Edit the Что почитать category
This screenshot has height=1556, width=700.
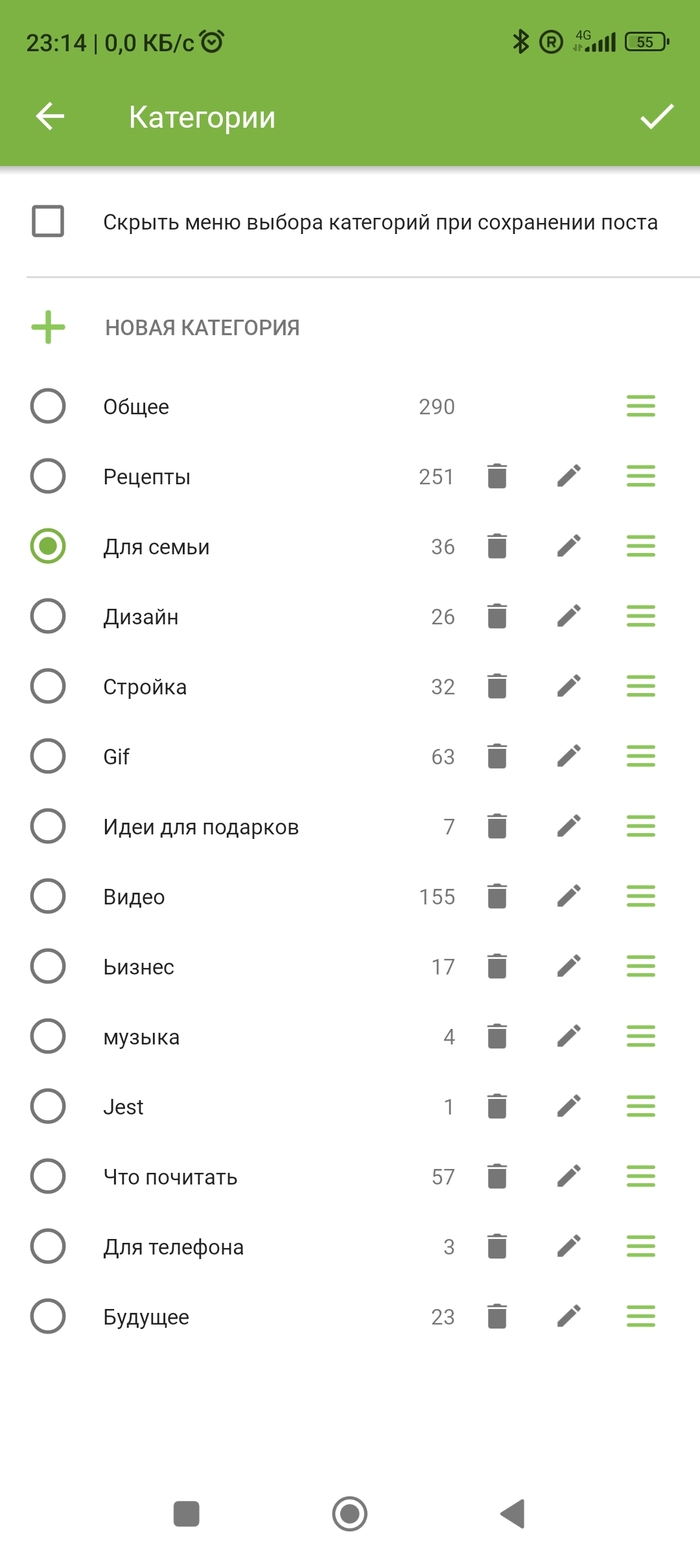coord(569,1177)
